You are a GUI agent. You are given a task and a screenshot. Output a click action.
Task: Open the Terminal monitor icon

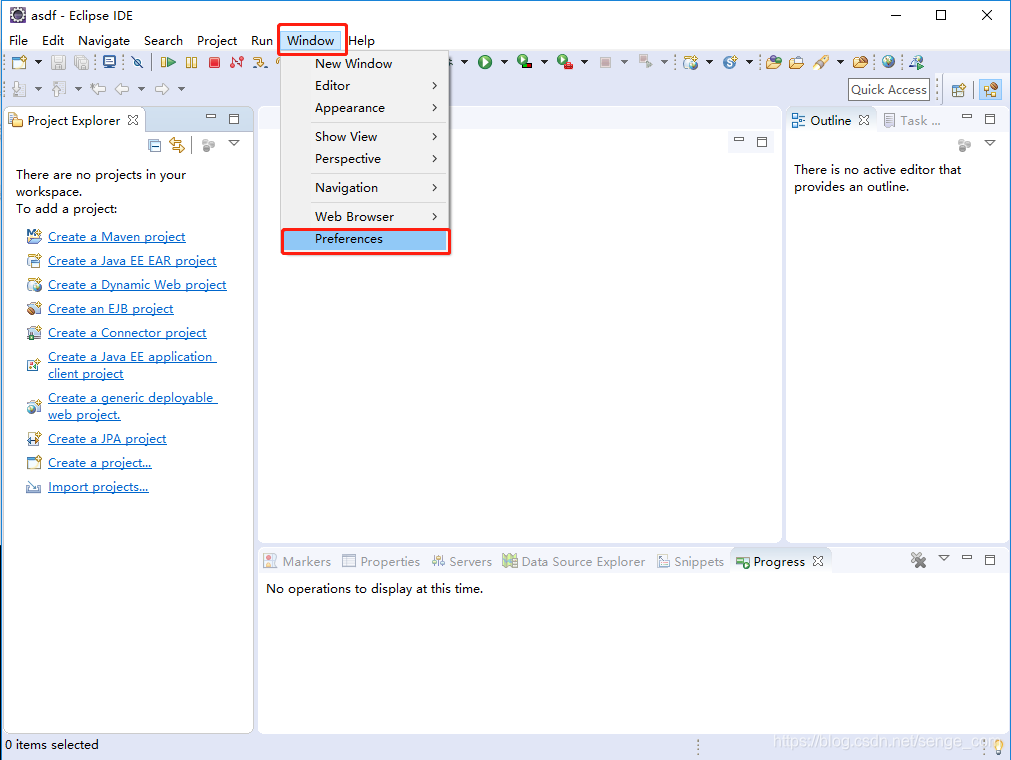coord(110,63)
